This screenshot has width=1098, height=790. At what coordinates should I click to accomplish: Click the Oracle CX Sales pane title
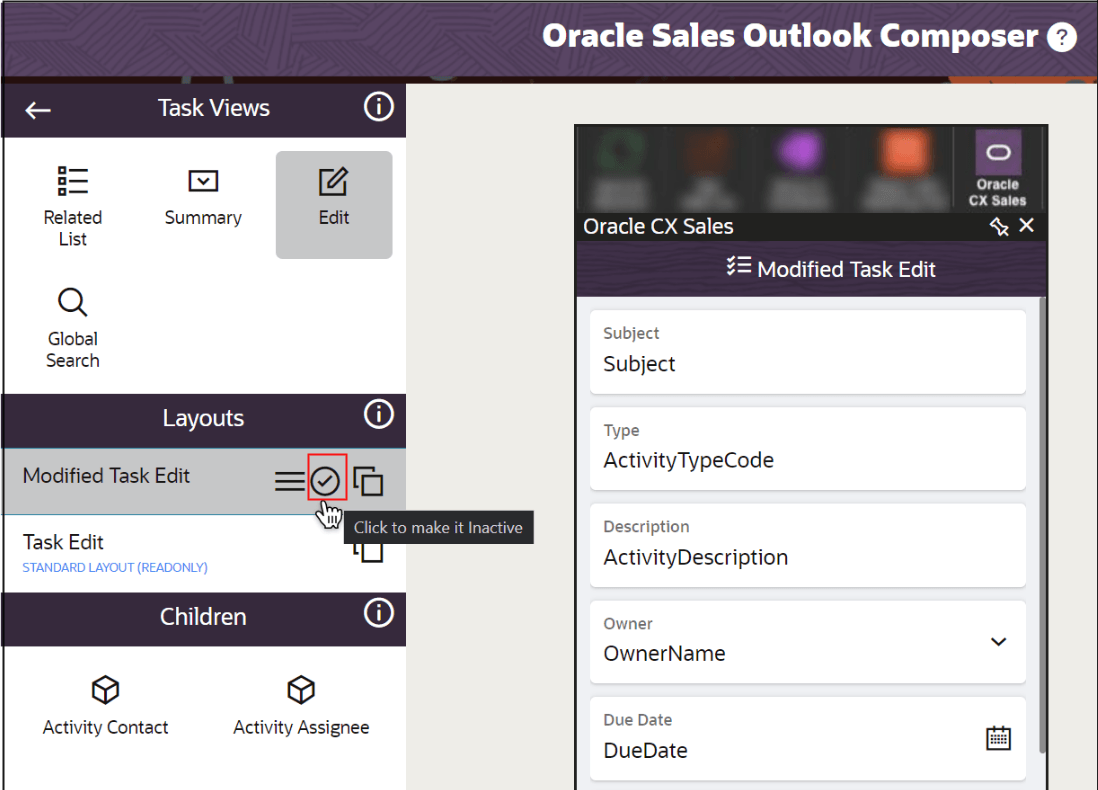(x=658, y=226)
